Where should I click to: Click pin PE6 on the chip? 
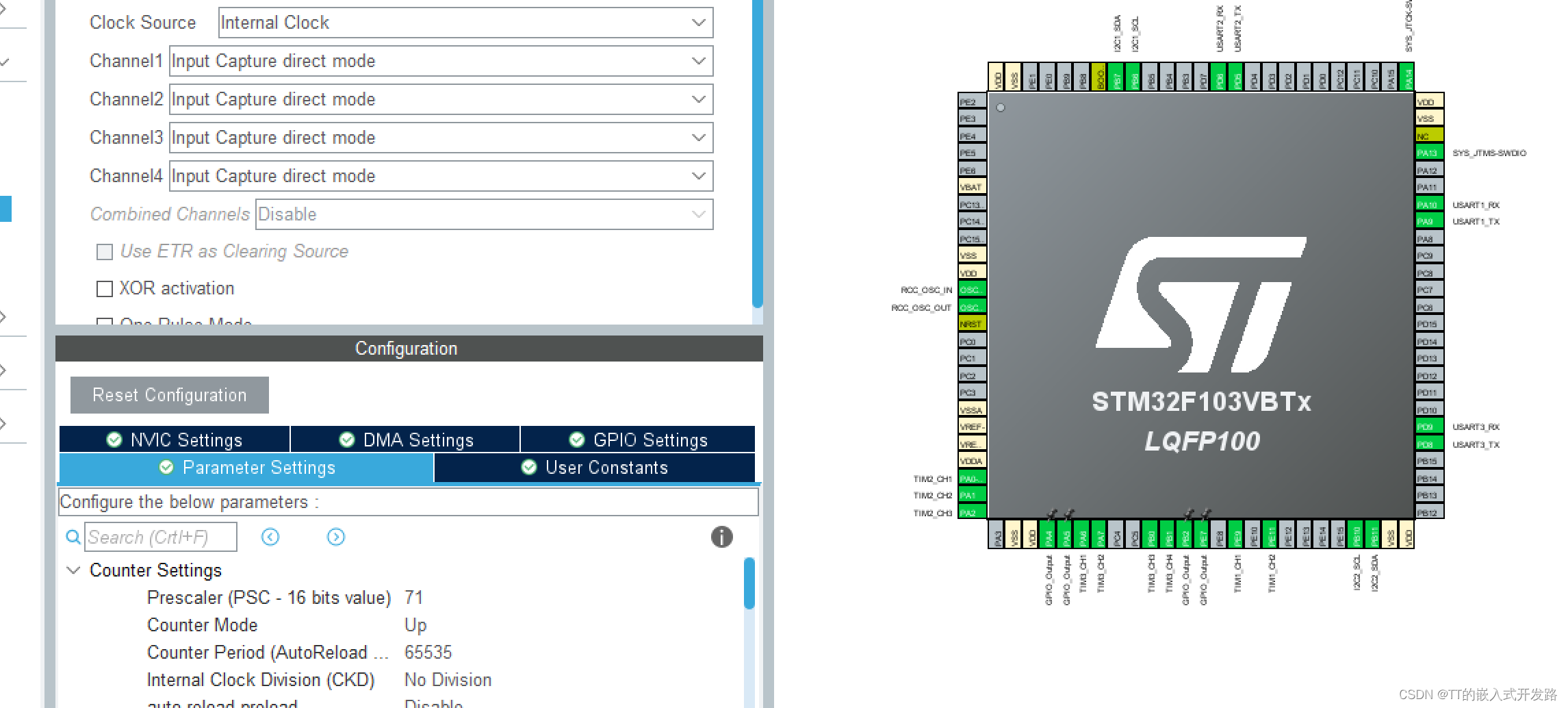click(x=972, y=170)
